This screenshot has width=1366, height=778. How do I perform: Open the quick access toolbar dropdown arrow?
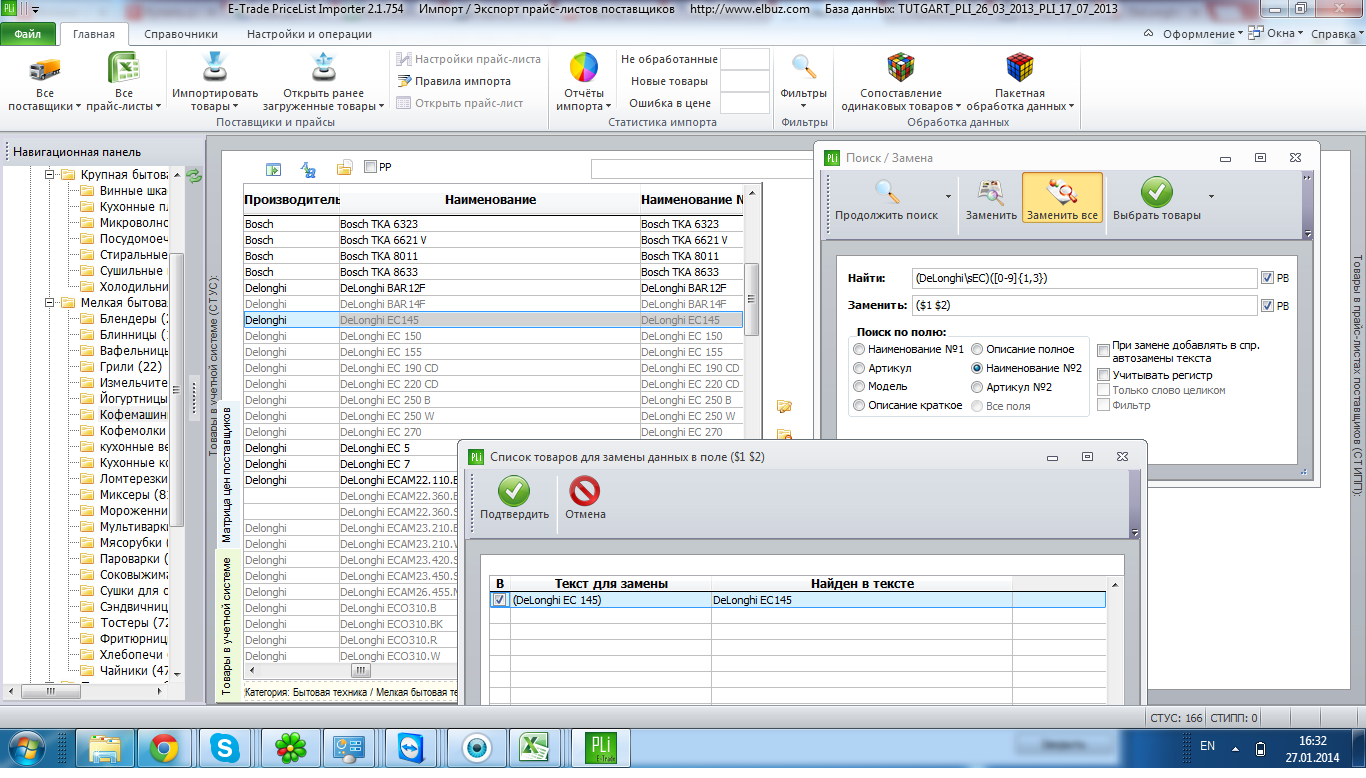pyautogui.click(x=36, y=9)
